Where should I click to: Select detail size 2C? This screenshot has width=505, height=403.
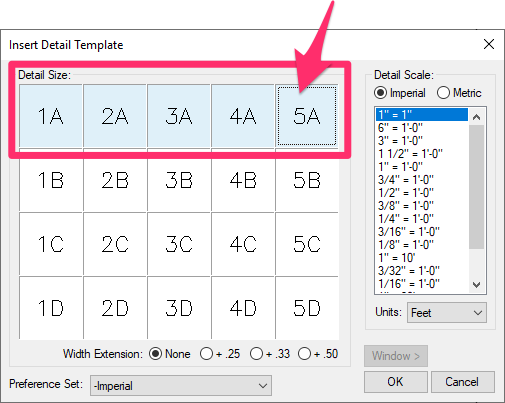(x=115, y=244)
